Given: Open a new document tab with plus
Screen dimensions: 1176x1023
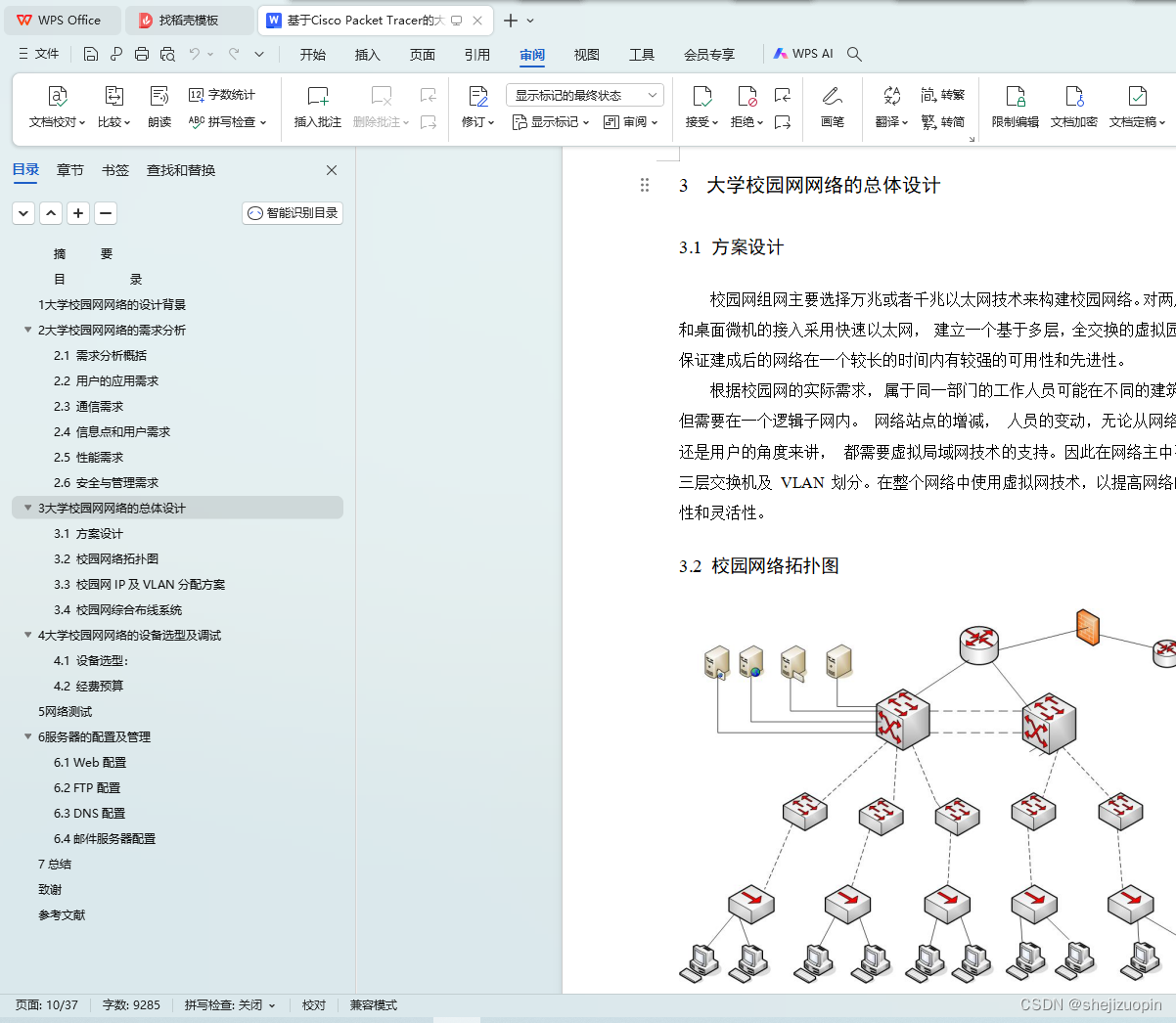Looking at the screenshot, I should pos(511,21).
